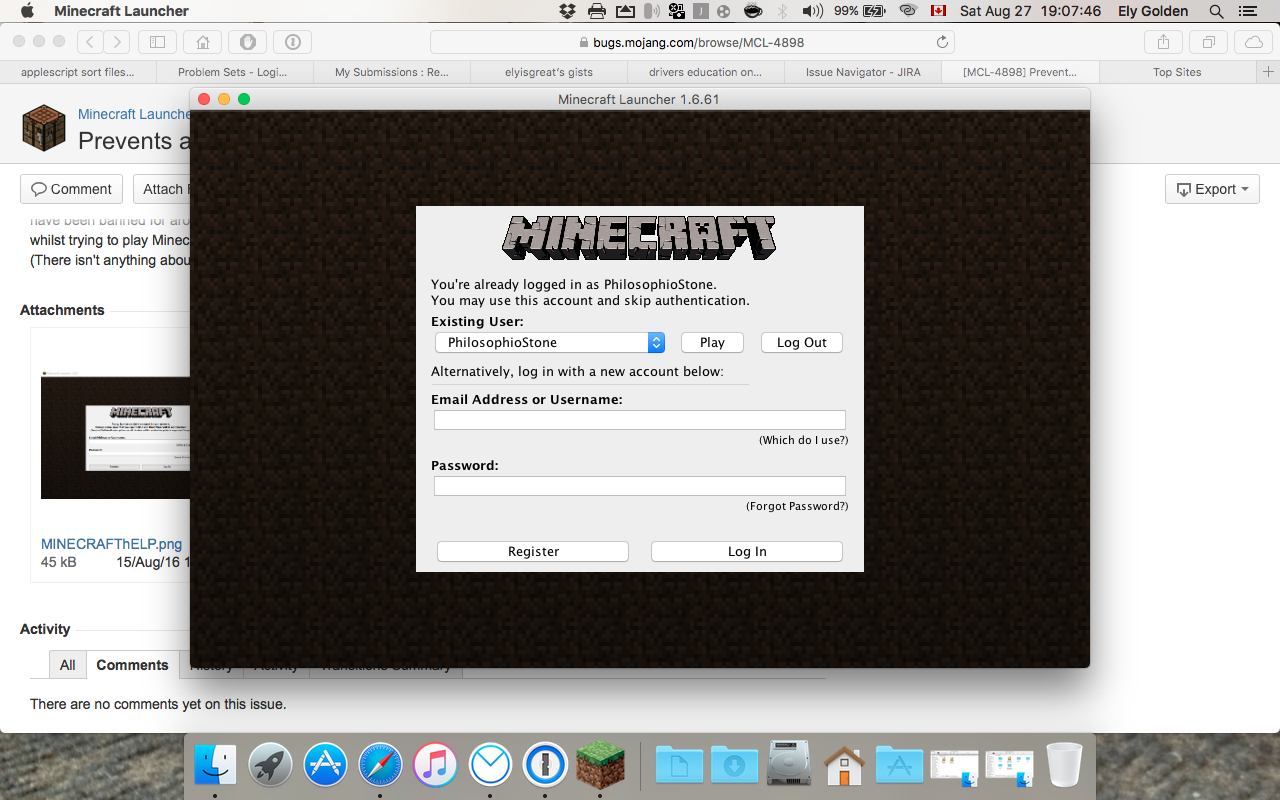This screenshot has width=1280, height=800.
Task: Click the '(Which do I use?)' link
Action: (x=803, y=440)
